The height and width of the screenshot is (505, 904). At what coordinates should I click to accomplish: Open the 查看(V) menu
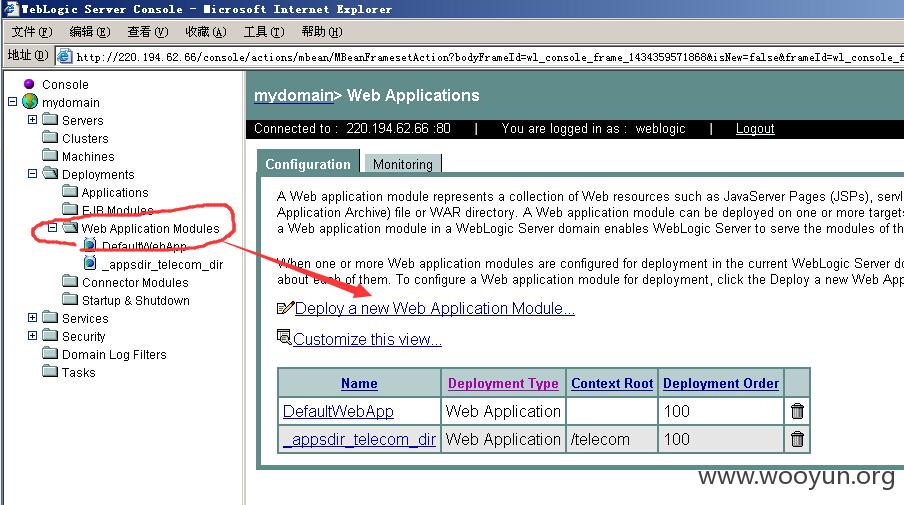pos(148,32)
